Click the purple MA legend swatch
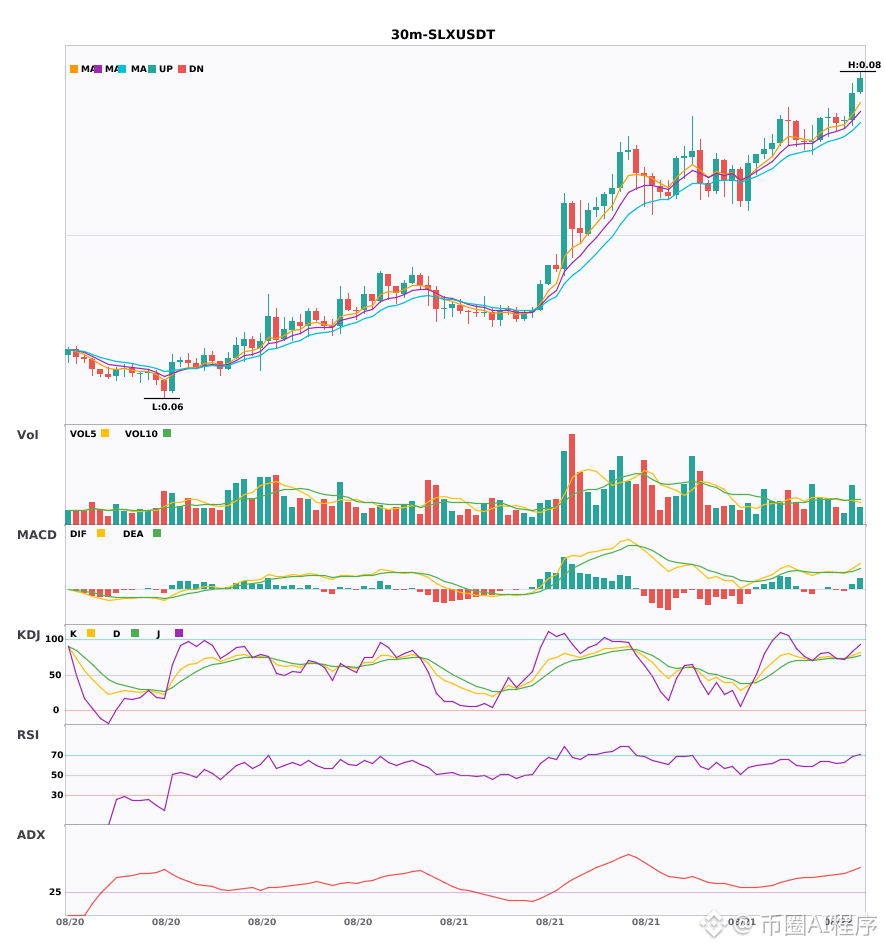The width and height of the screenshot is (885, 950). (x=98, y=69)
